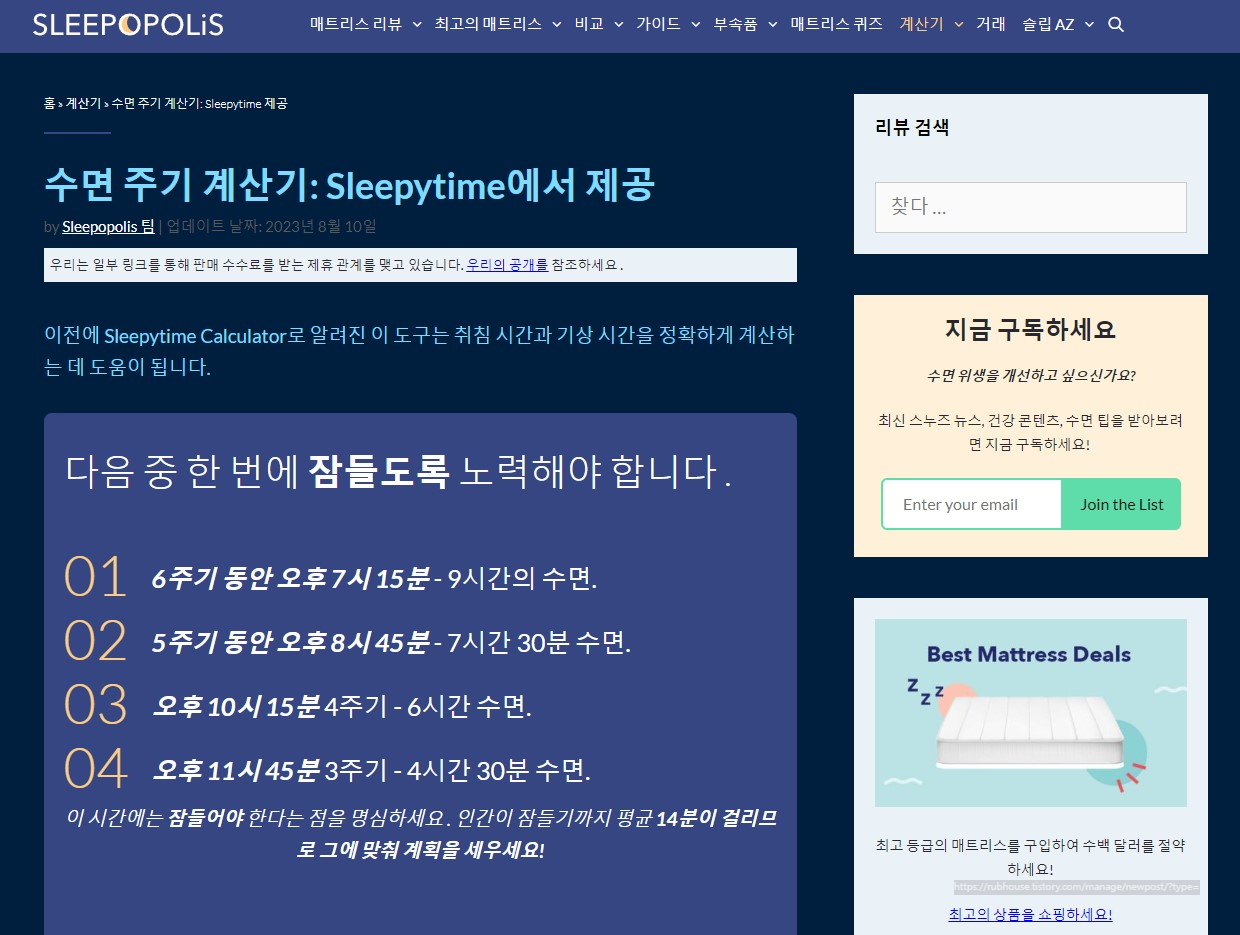This screenshot has width=1240, height=935.
Task: Select the 부속품 navigation item
Action: pos(735,25)
